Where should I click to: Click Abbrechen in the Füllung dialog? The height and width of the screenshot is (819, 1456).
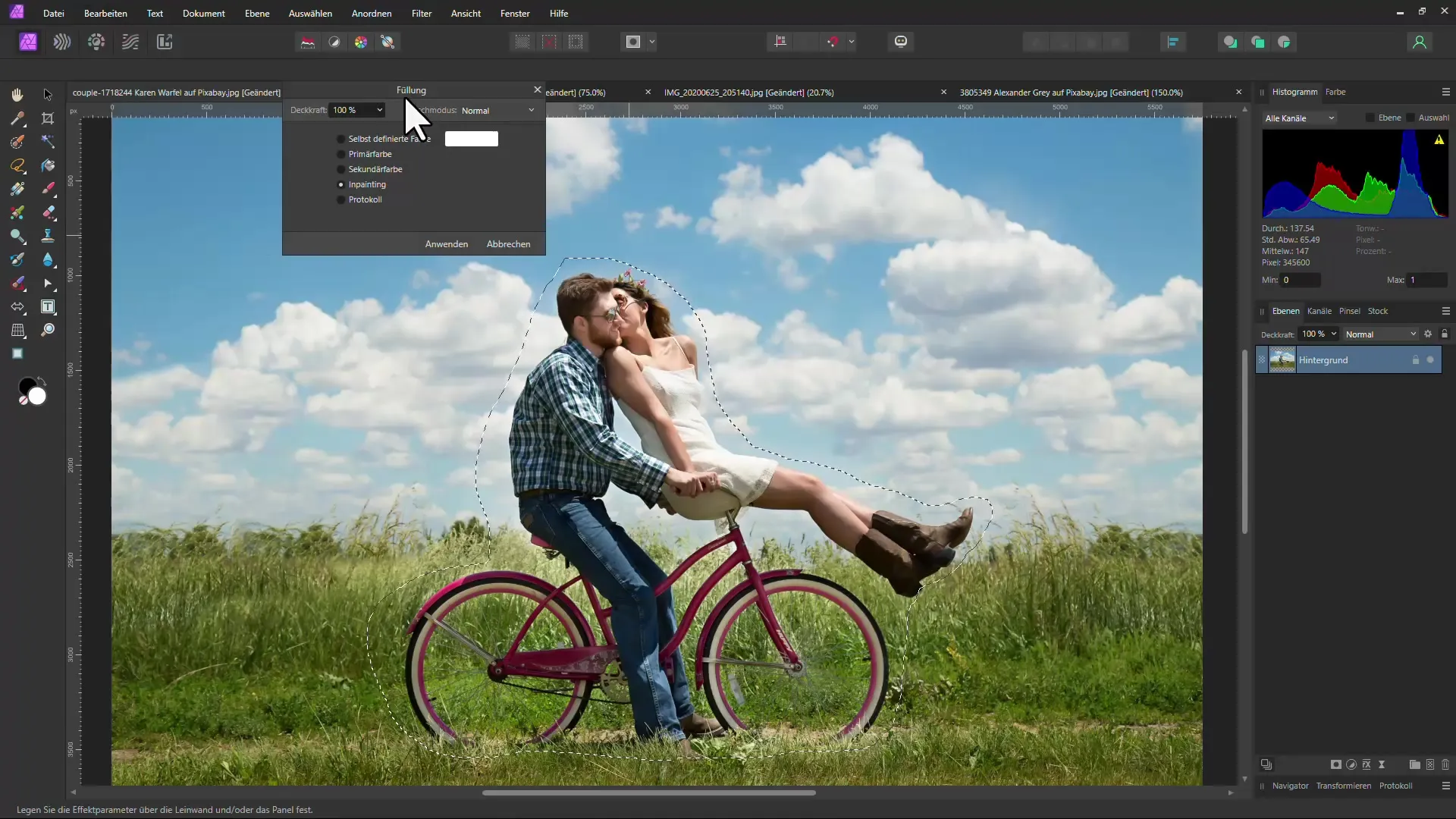(508, 244)
